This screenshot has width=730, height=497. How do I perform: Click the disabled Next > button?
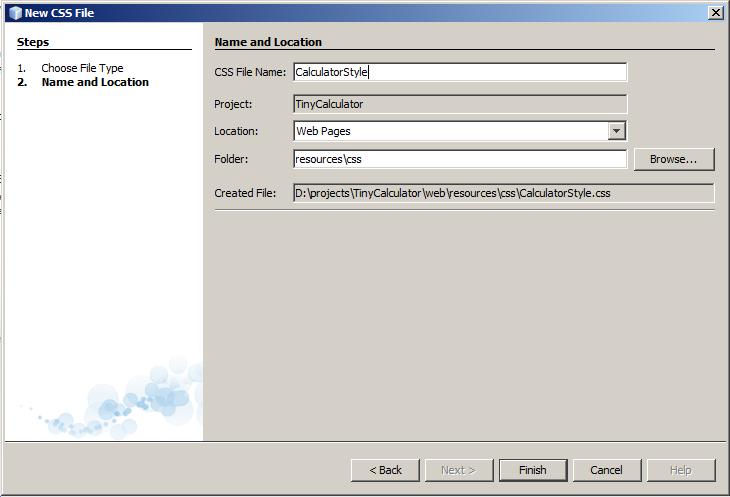459,470
